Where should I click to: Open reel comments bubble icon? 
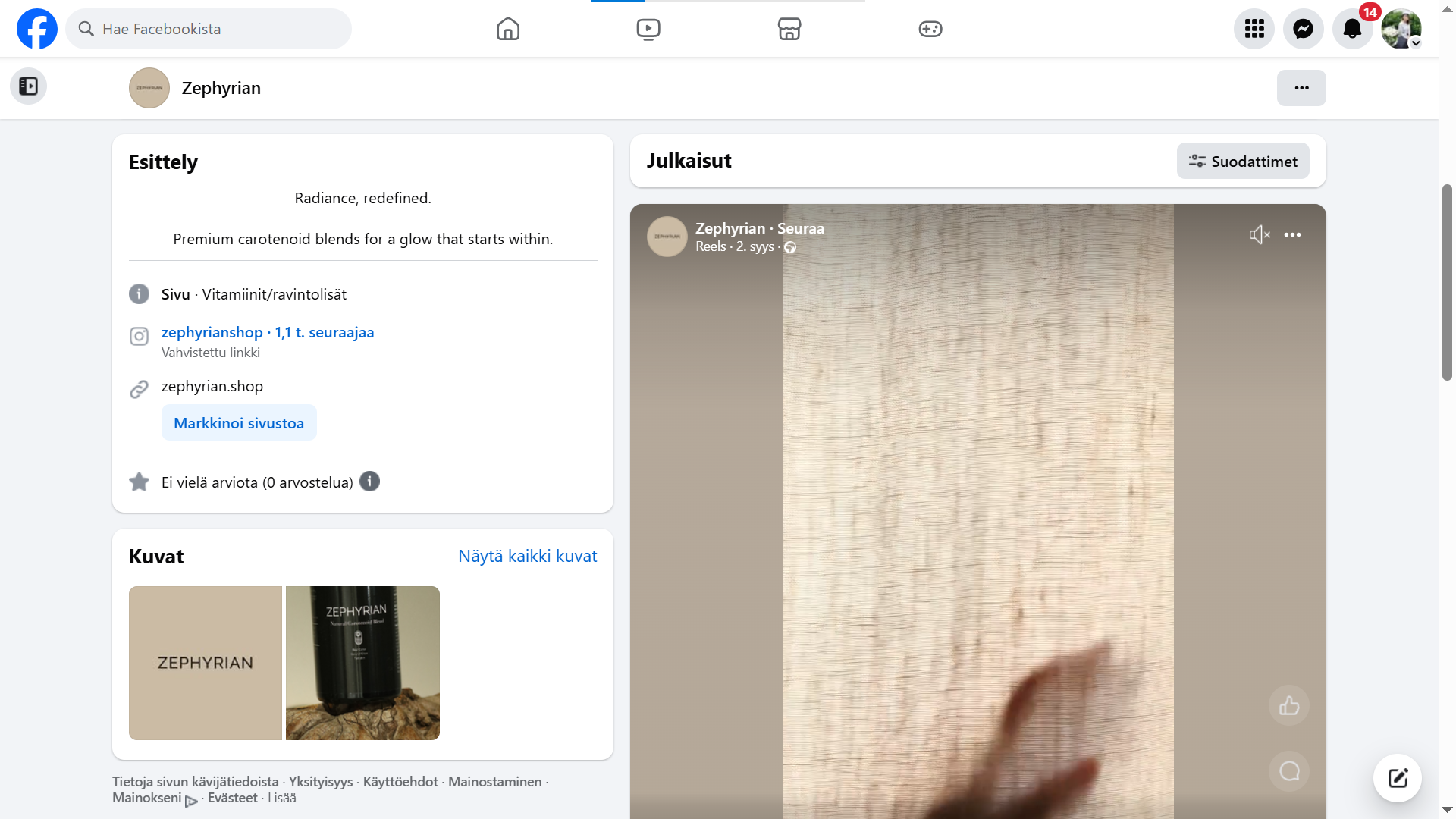click(x=1288, y=771)
